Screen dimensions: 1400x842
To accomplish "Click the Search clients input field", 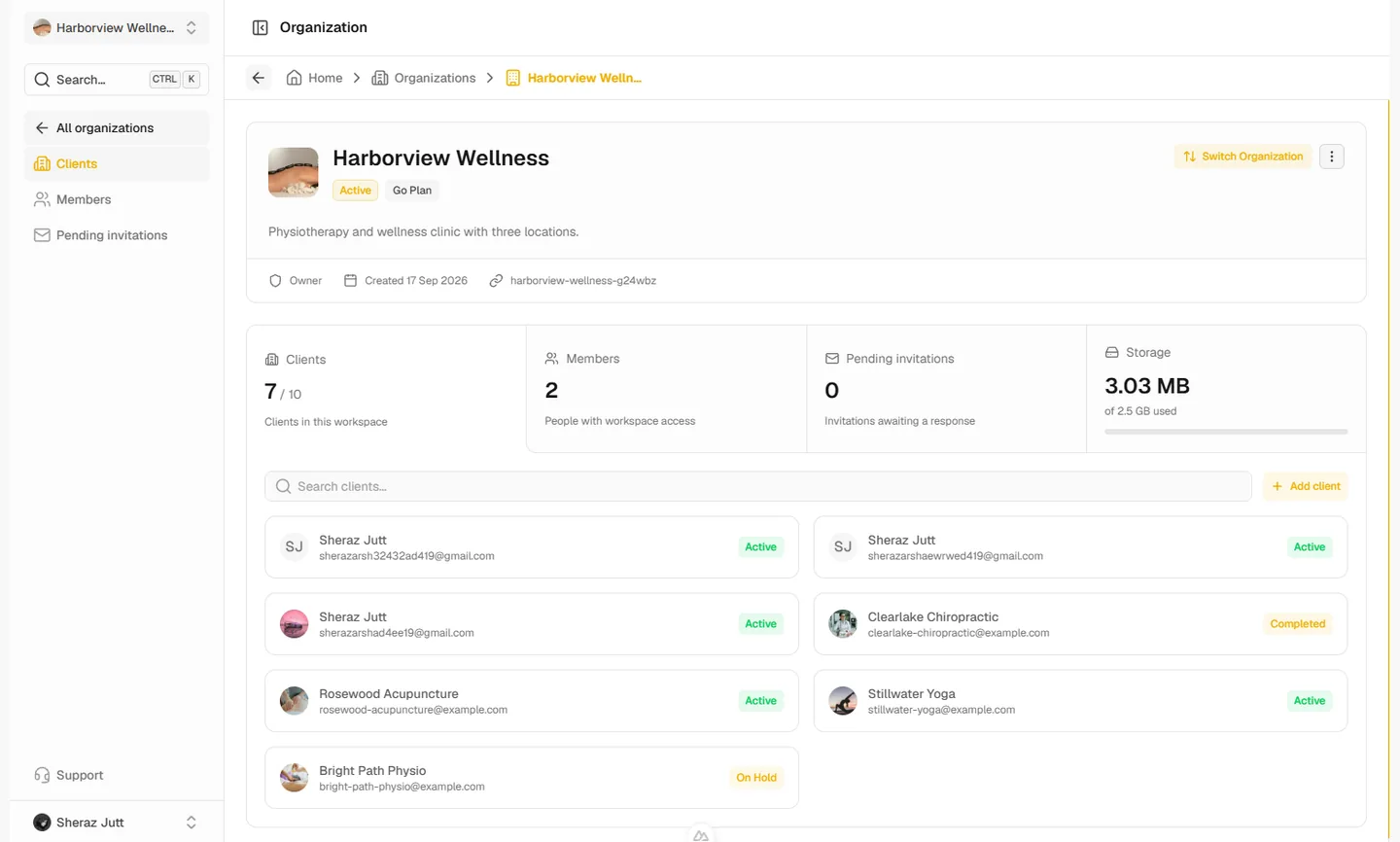I will 758,486.
